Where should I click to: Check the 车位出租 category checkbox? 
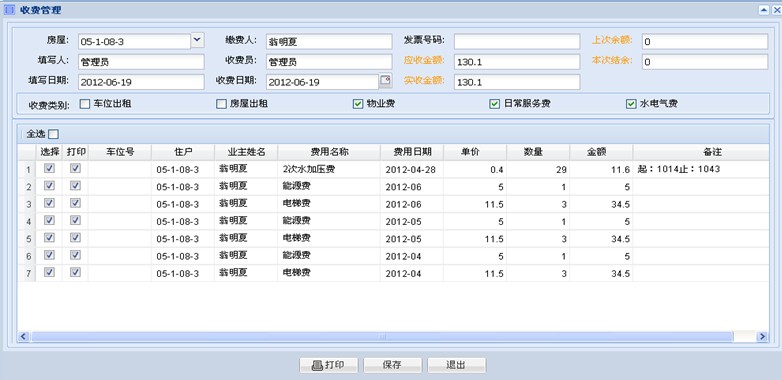click(85, 104)
